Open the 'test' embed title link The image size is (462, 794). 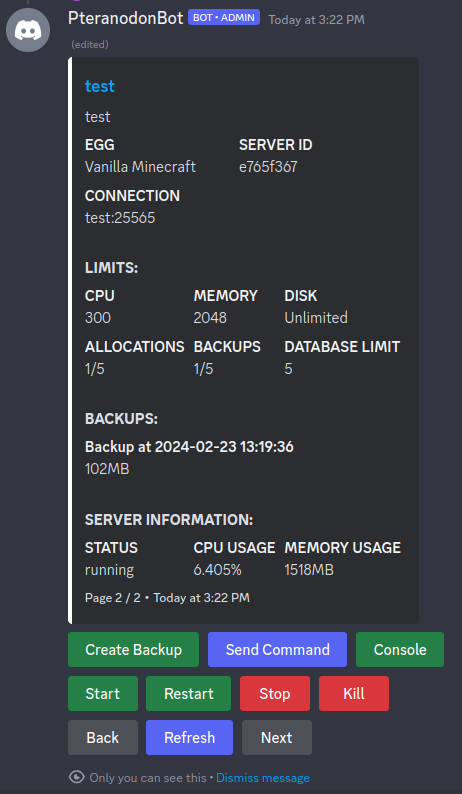point(100,86)
